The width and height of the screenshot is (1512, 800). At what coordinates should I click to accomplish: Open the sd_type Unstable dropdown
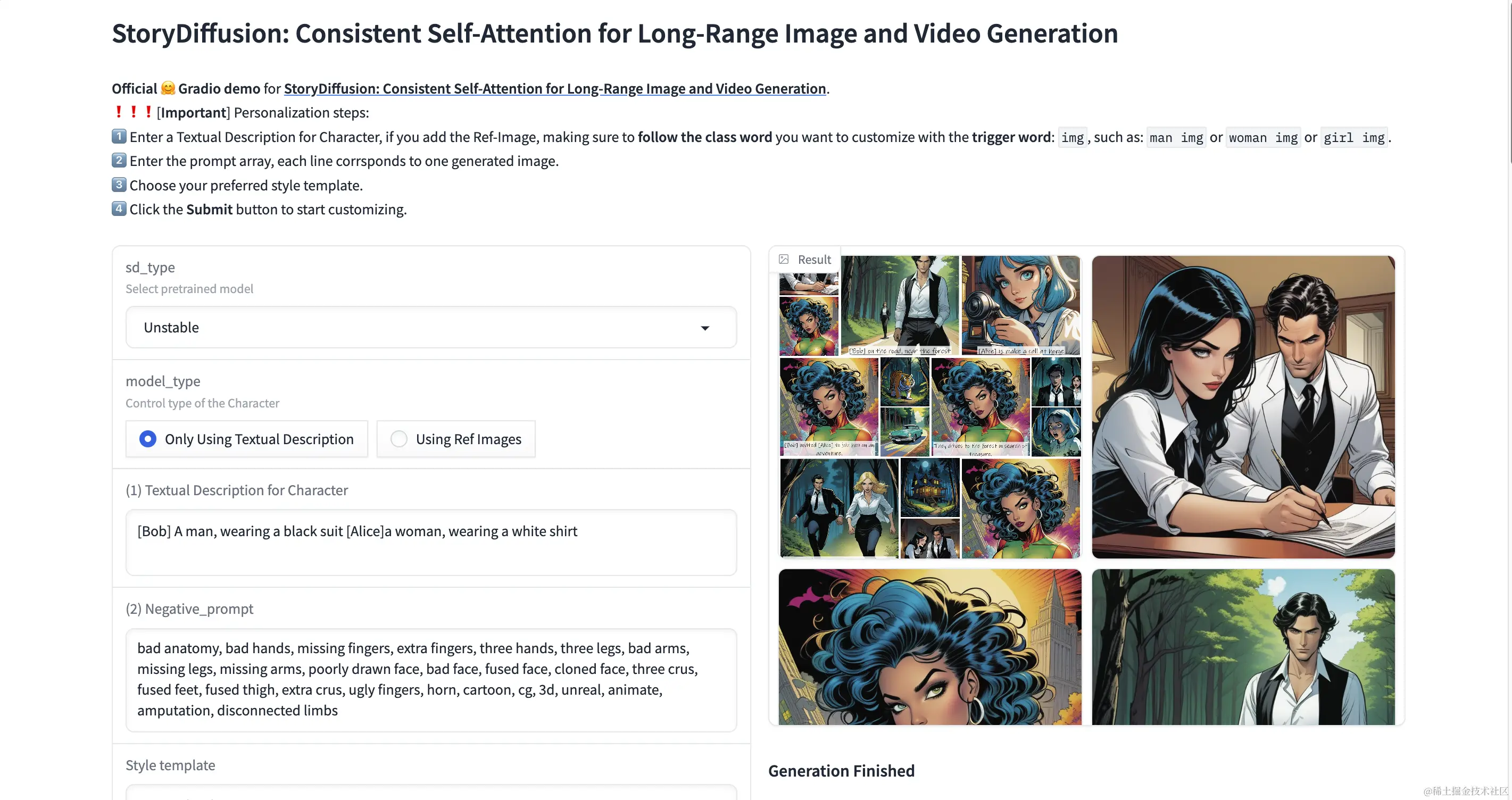click(x=431, y=327)
